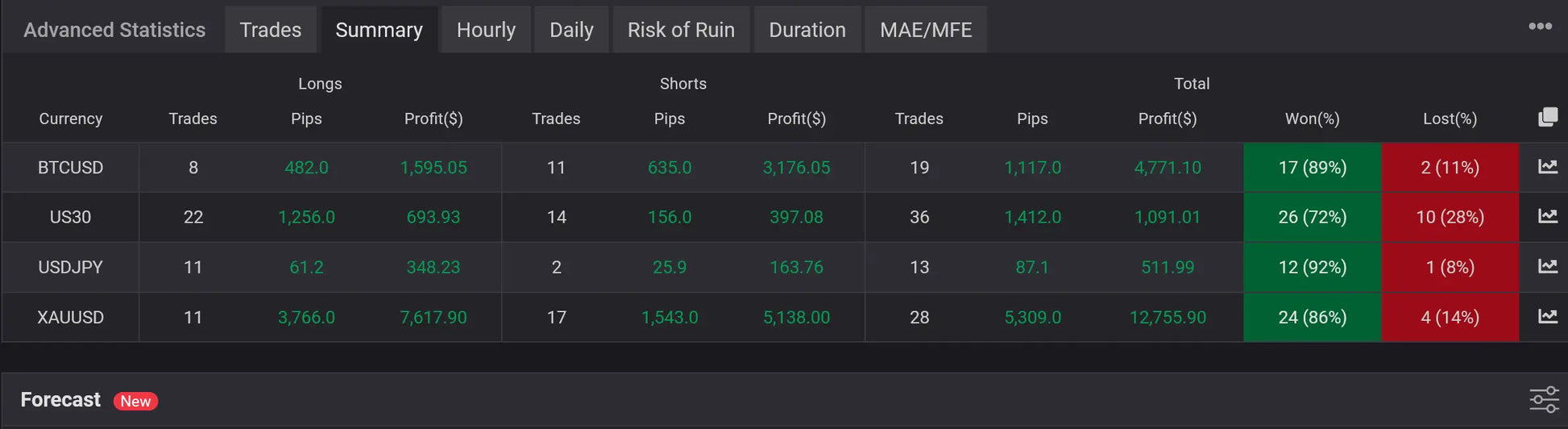Click the Currency column header

[71, 119]
